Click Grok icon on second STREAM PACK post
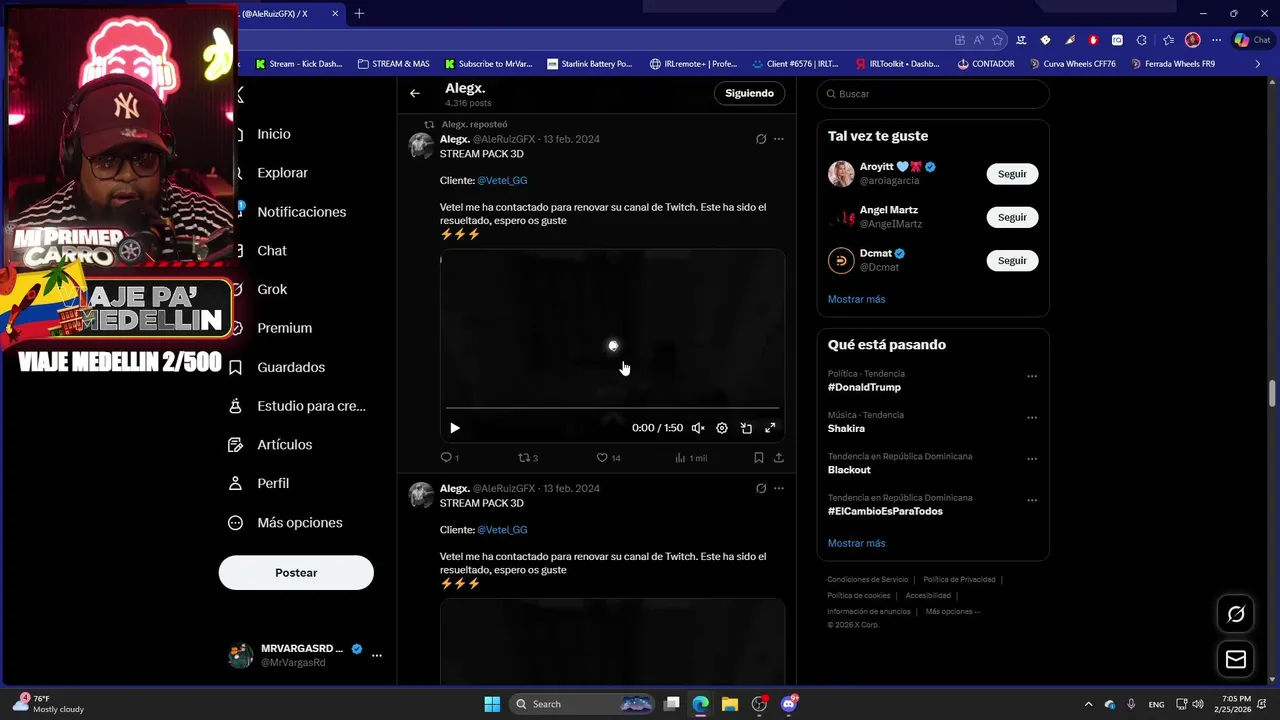This screenshot has height=720, width=1280. click(761, 489)
